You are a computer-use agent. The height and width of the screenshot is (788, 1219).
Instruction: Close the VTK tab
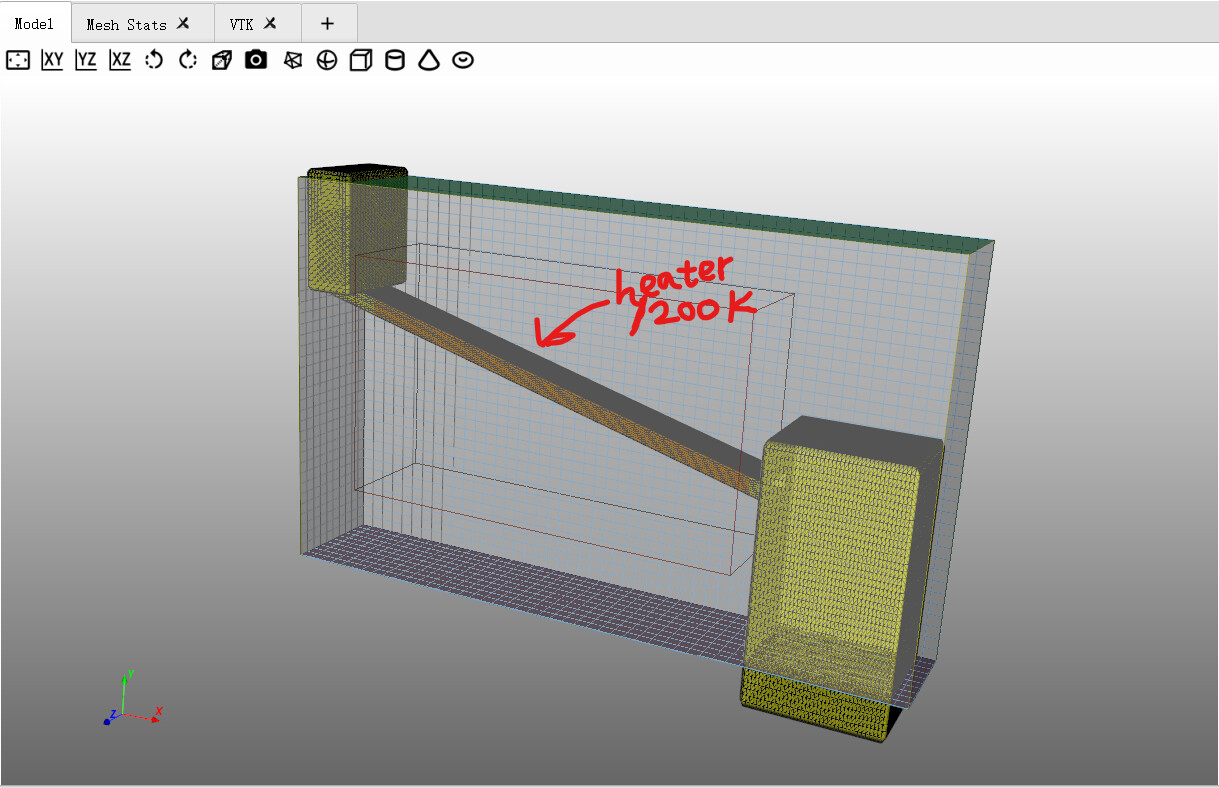coord(270,24)
